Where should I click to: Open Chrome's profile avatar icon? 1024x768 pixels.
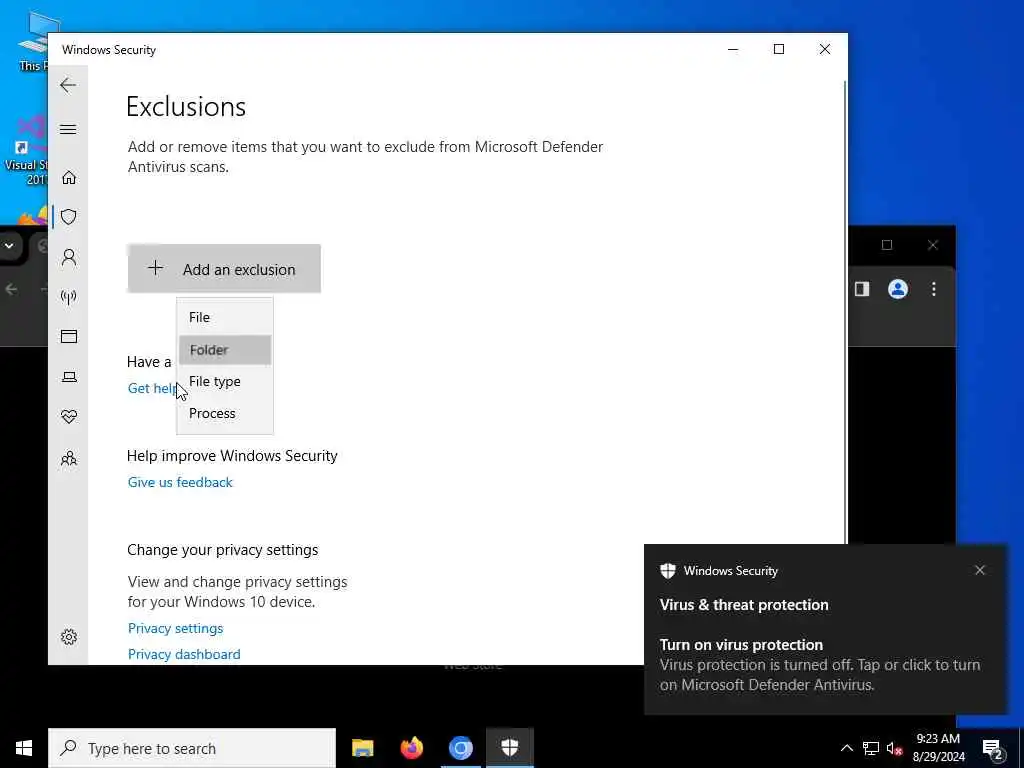898,289
